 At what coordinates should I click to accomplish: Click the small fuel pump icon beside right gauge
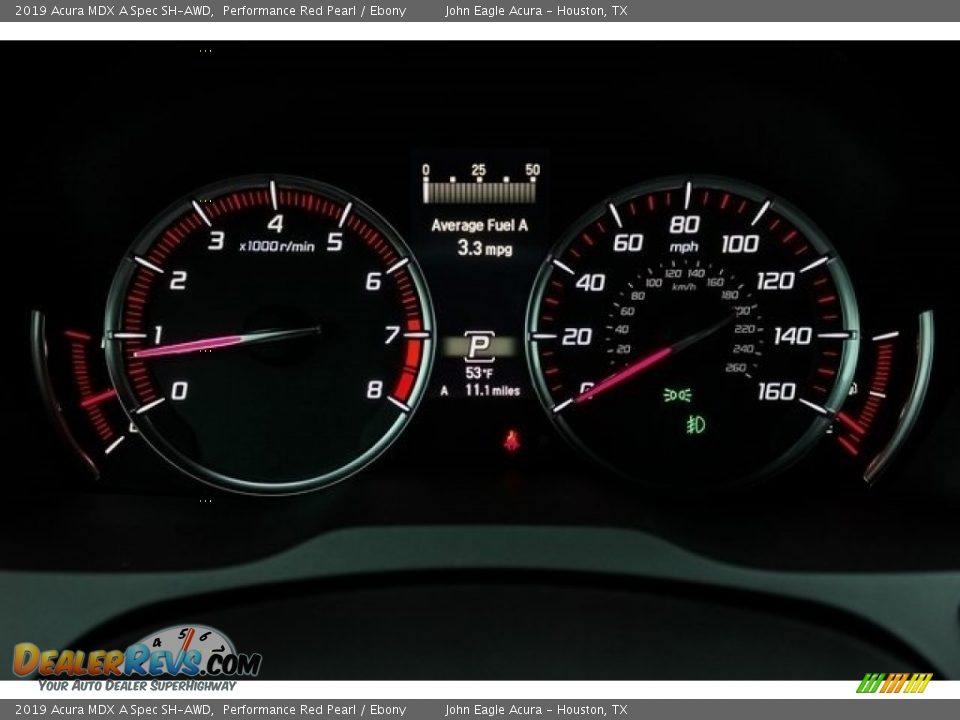click(x=853, y=388)
